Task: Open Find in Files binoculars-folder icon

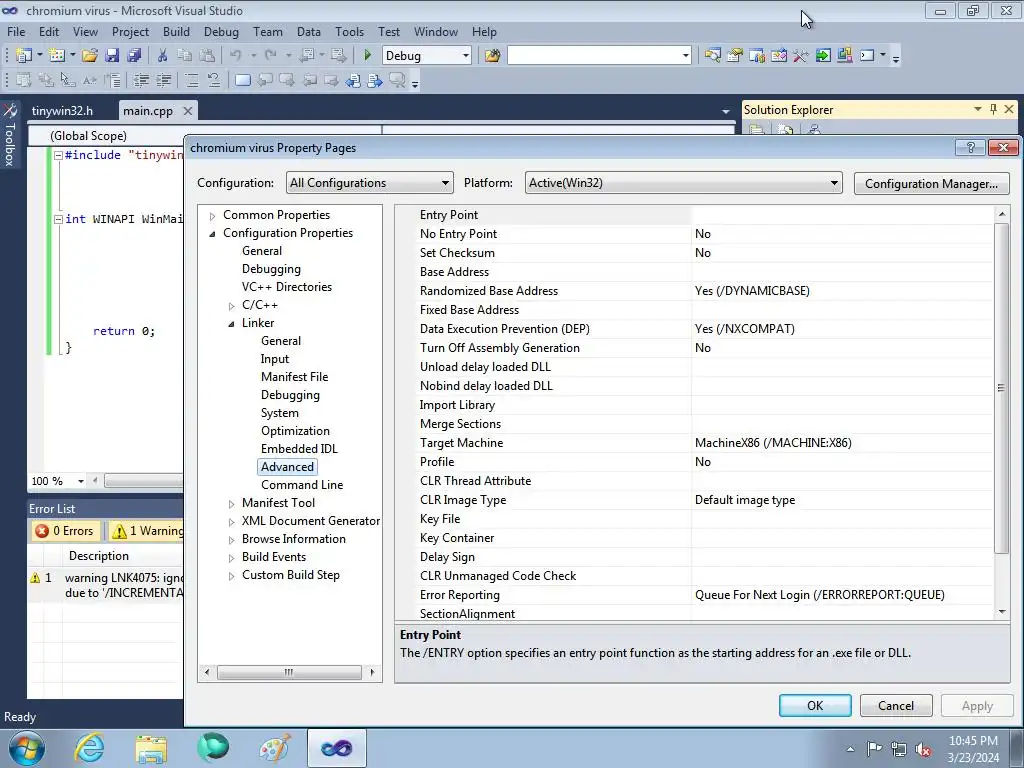Action: pos(492,56)
